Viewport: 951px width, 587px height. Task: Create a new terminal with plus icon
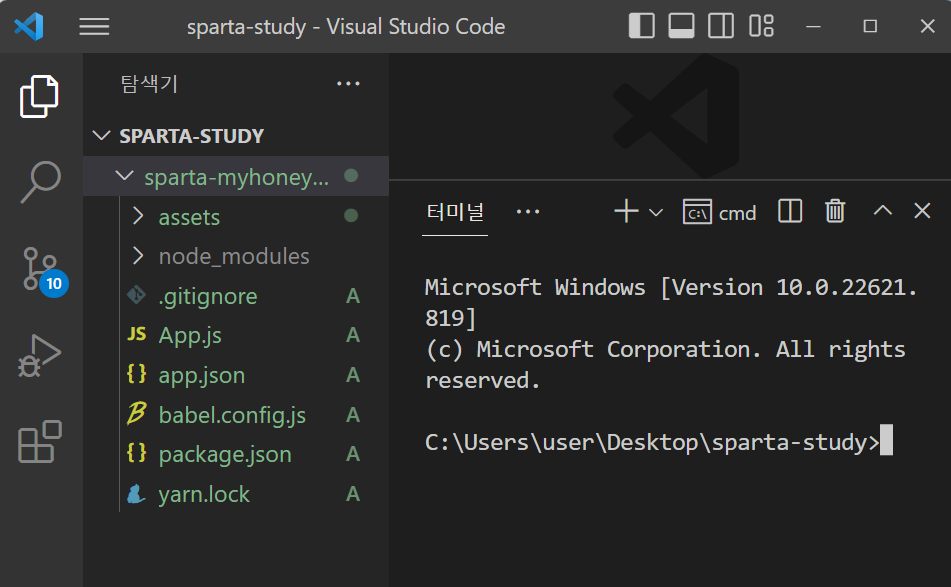(x=627, y=212)
